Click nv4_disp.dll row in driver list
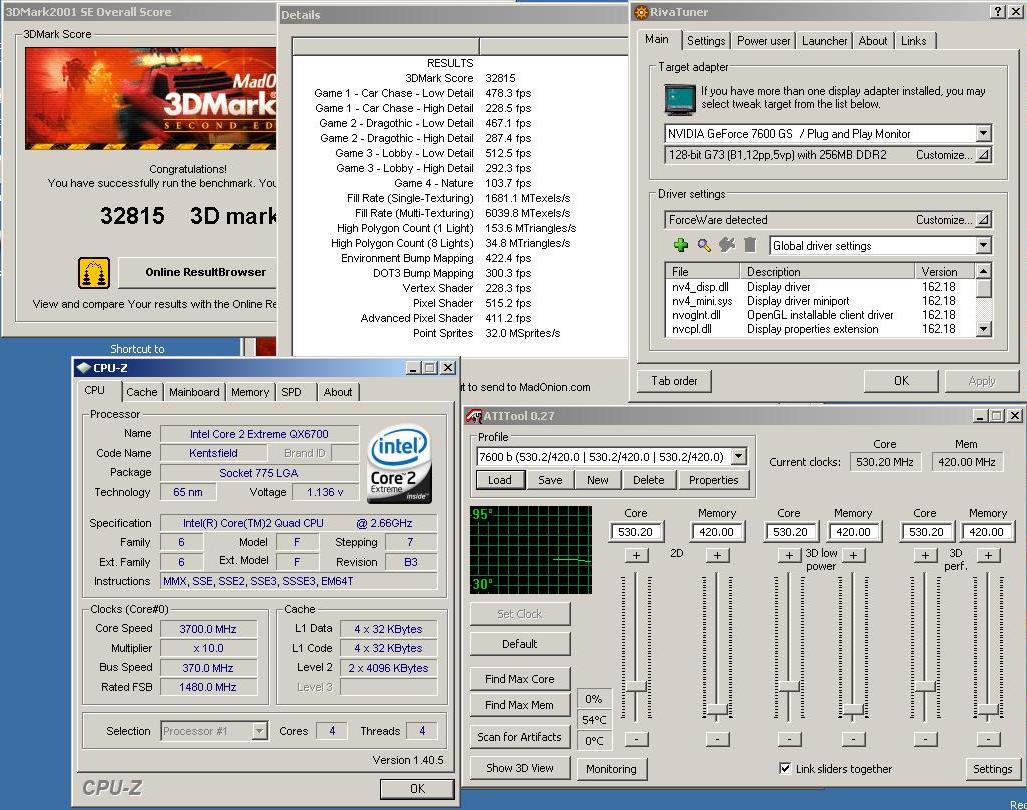 coord(820,287)
